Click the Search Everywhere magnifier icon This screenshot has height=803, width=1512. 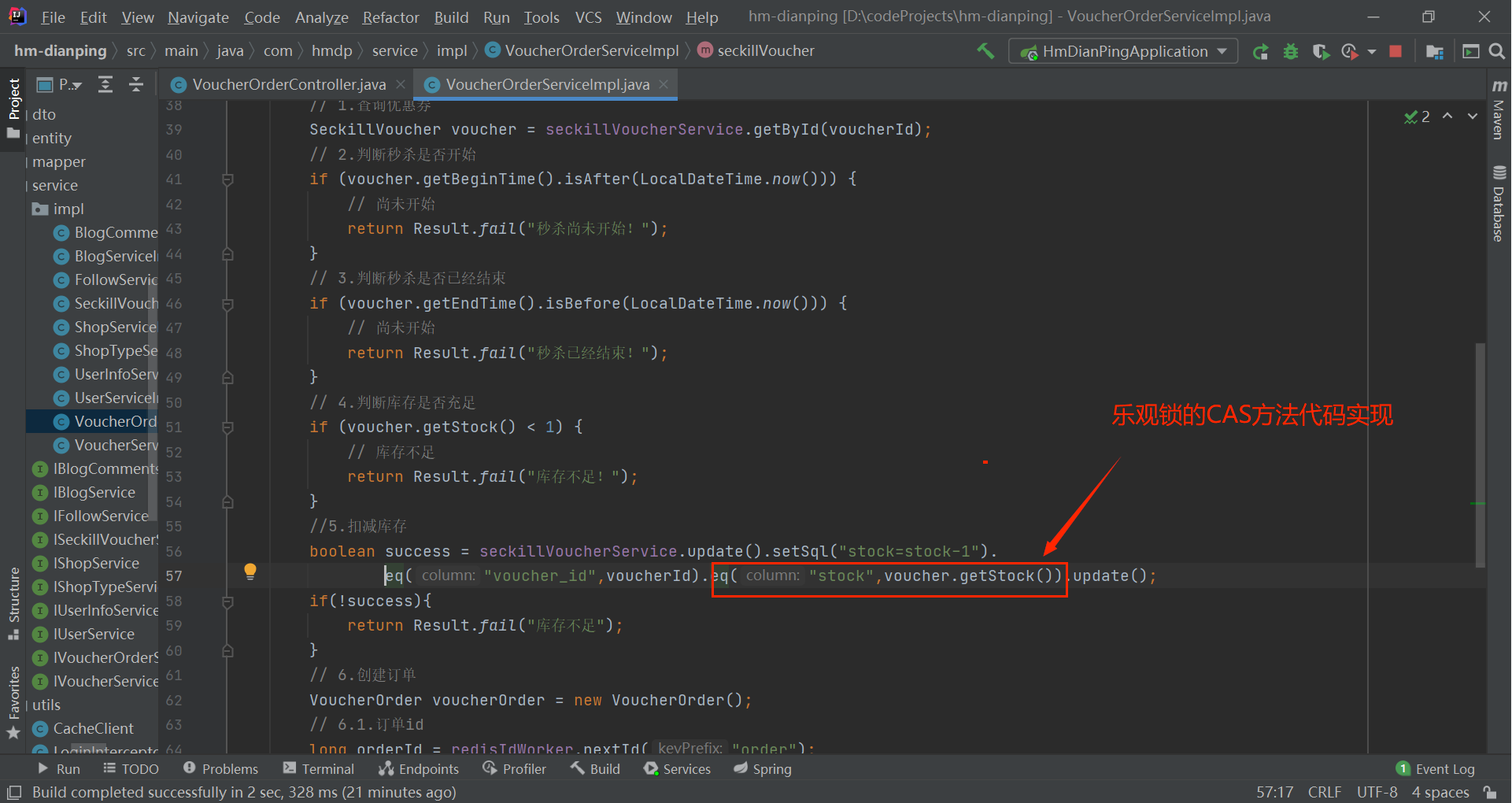click(x=1497, y=51)
